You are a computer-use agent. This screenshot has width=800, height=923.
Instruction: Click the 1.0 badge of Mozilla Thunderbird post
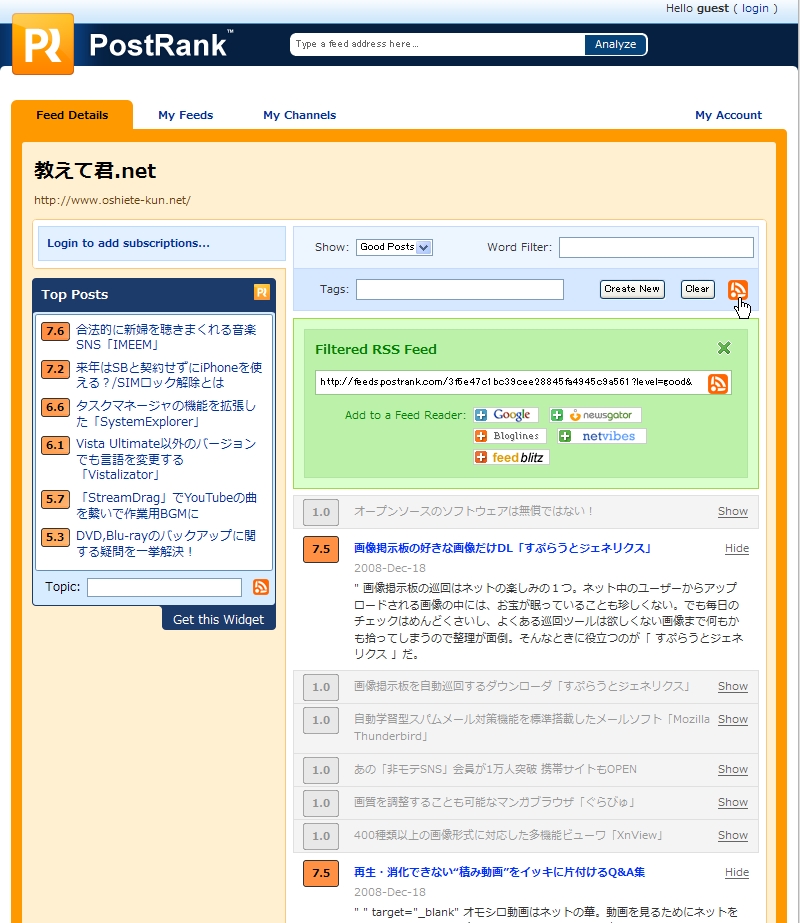pos(321,720)
